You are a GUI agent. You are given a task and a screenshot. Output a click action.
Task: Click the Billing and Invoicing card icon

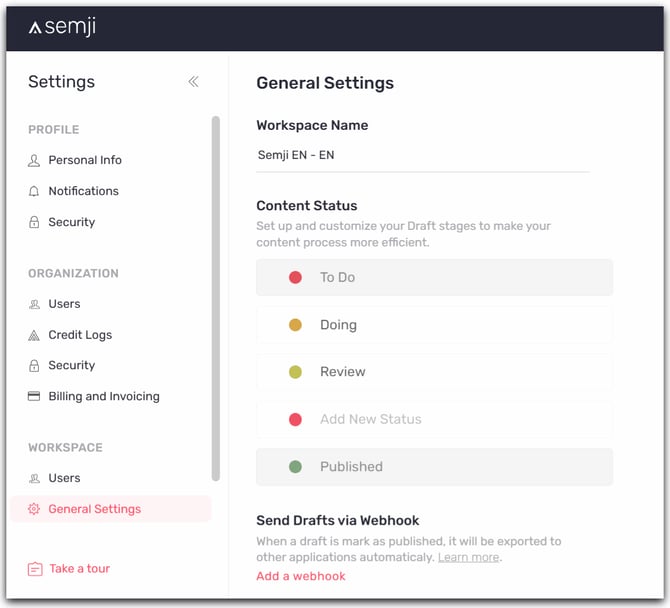point(34,396)
